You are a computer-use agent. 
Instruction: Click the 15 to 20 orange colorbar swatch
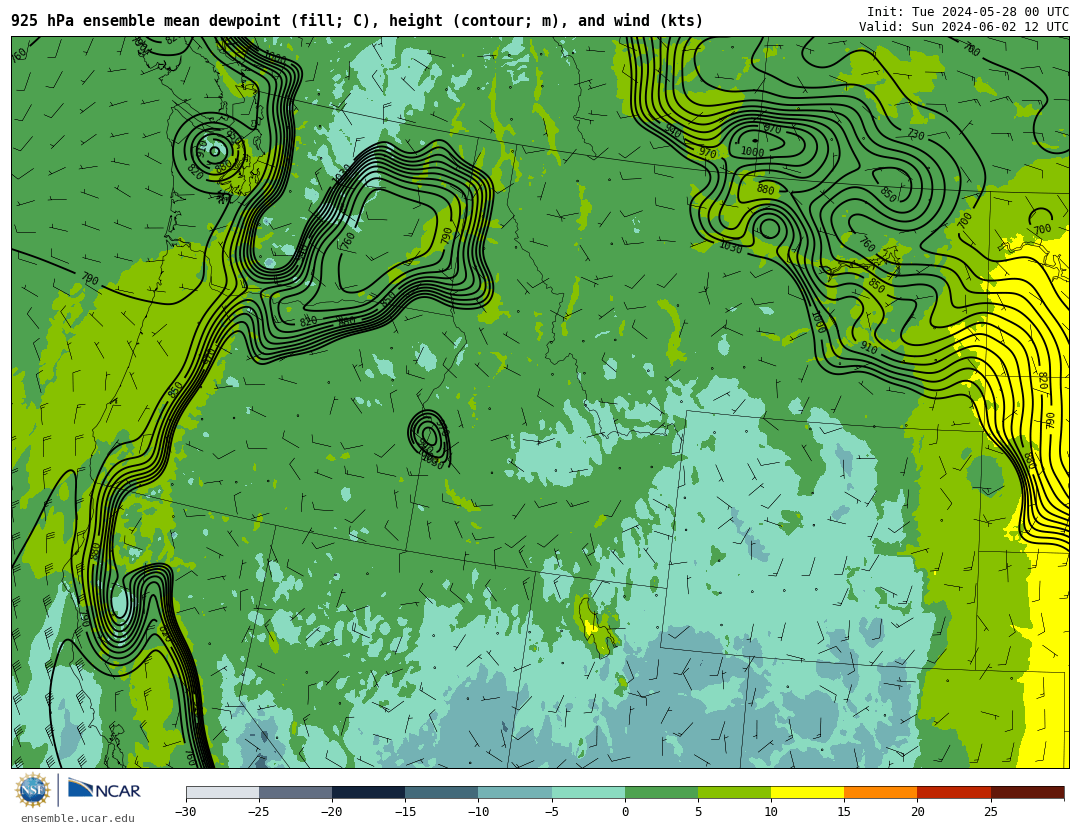(881, 792)
